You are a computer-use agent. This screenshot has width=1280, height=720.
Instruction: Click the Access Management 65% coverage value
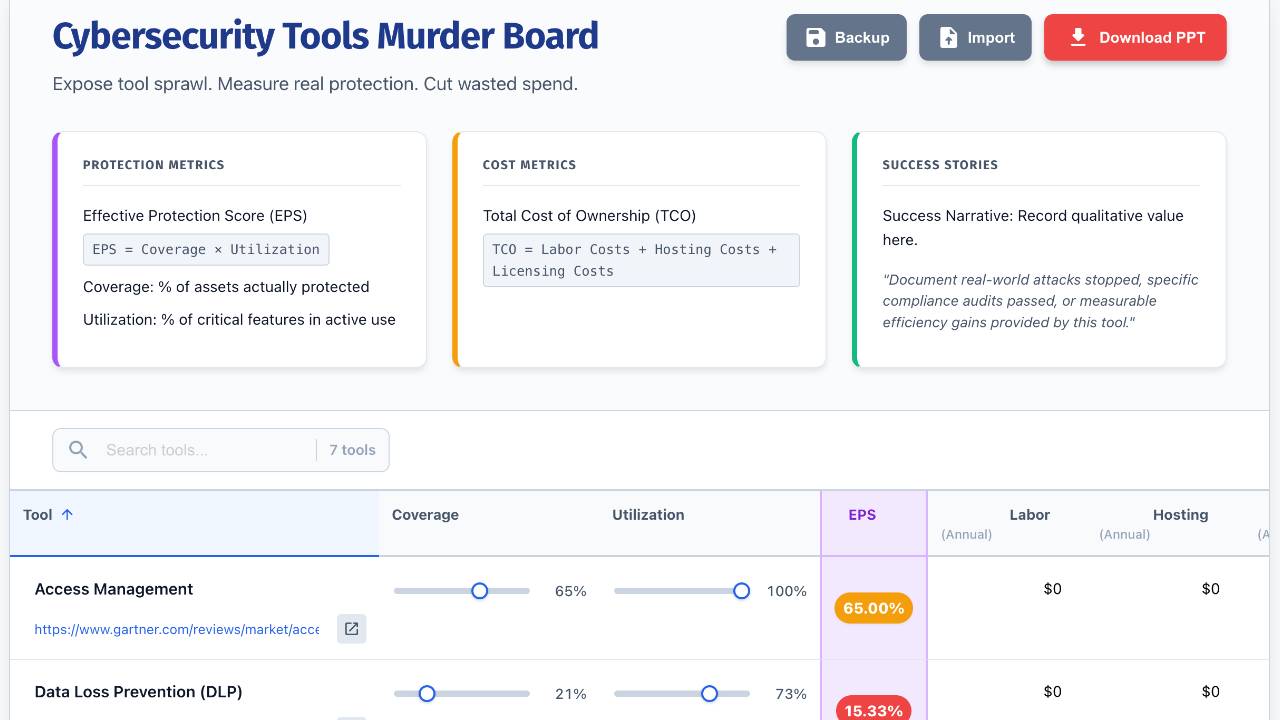570,591
